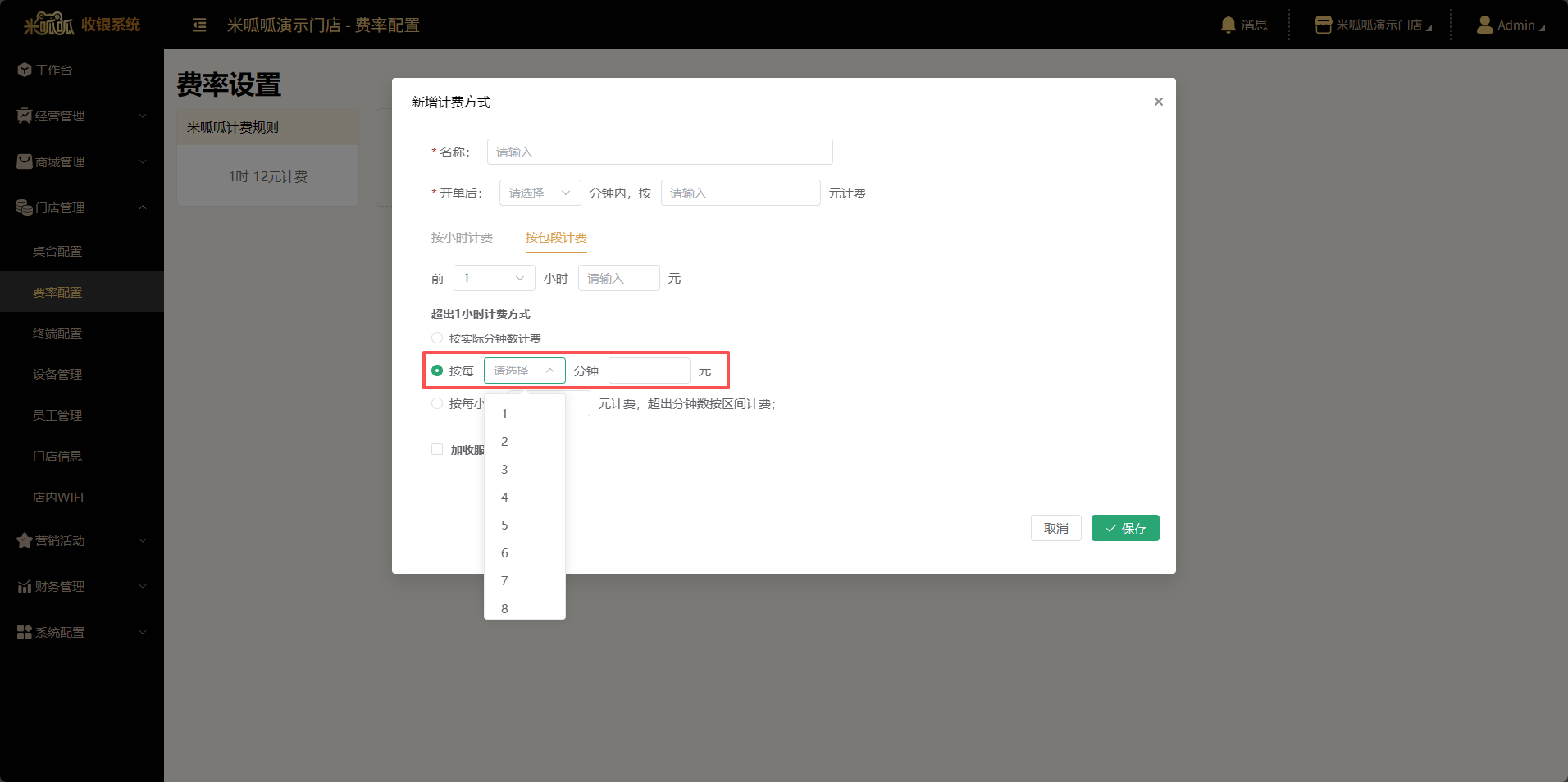Enable the 加收服务费 checkbox

click(x=437, y=449)
